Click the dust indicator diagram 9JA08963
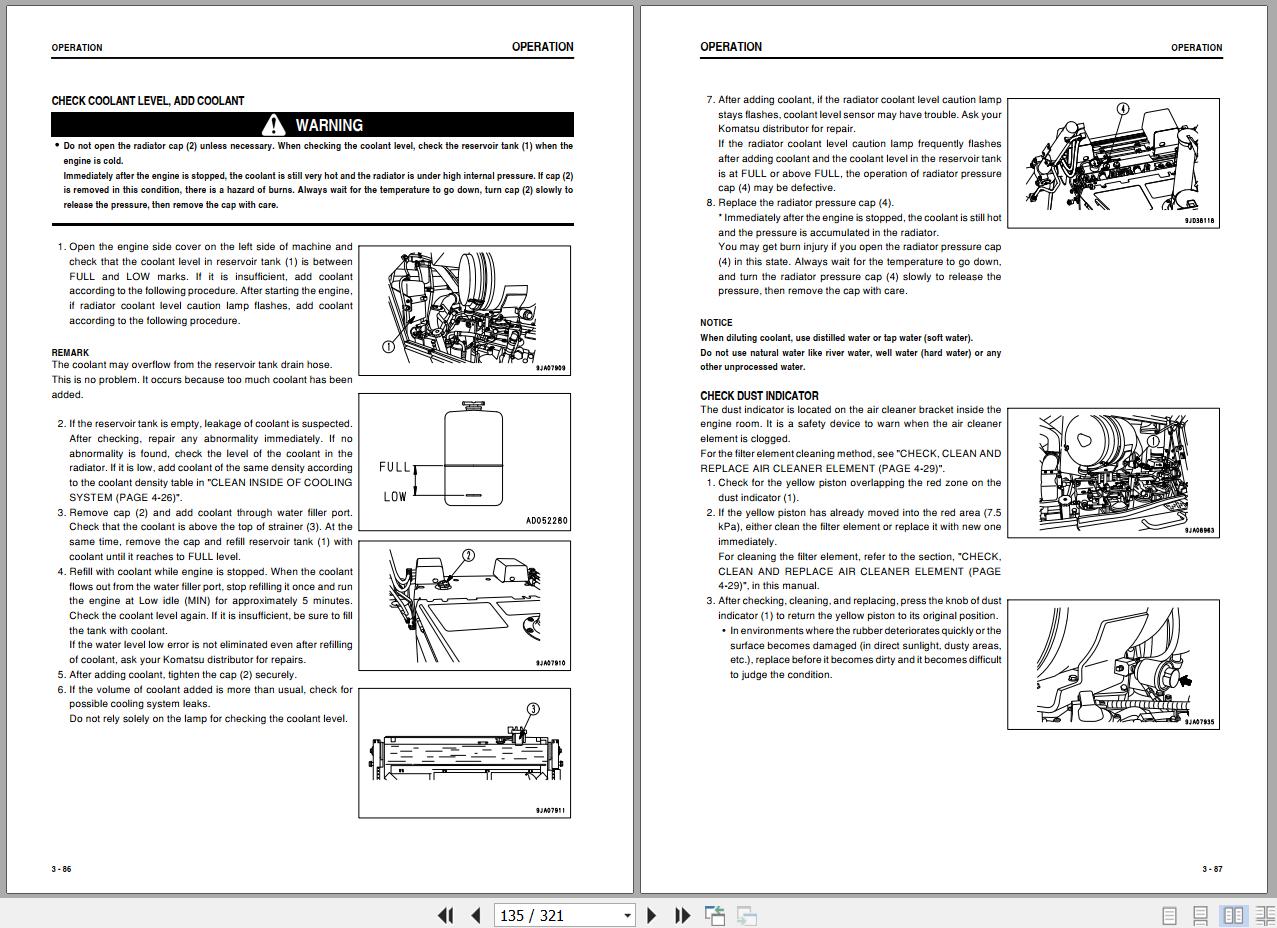Screen dimensions: 1277x928 point(1113,472)
